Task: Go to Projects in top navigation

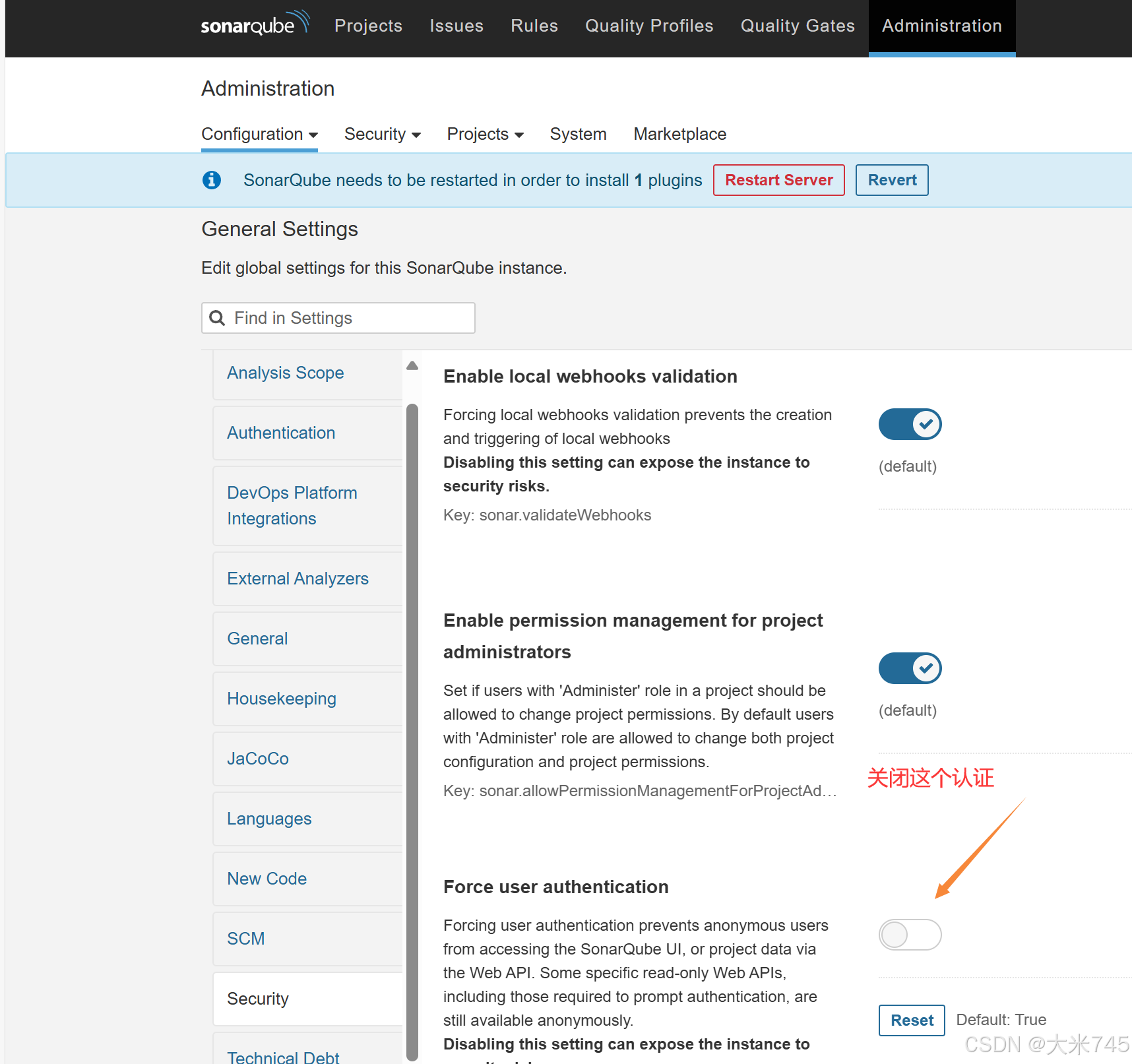Action: click(x=368, y=26)
